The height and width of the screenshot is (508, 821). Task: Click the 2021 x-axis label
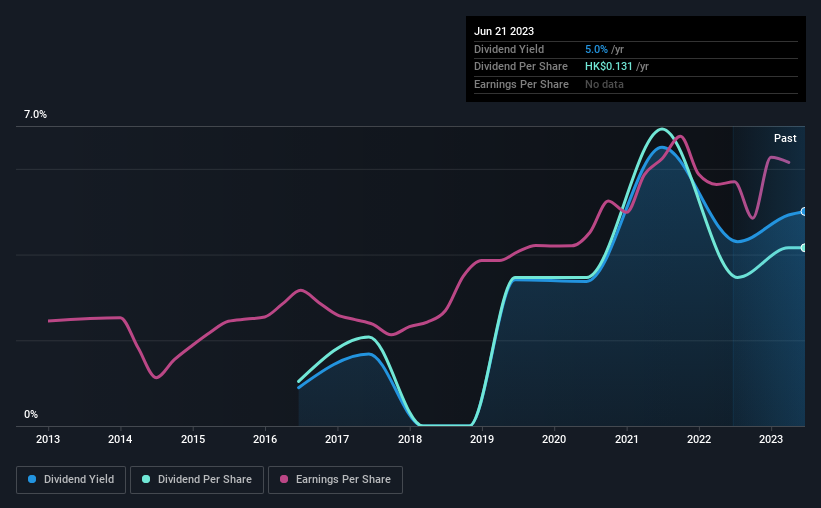click(x=627, y=439)
